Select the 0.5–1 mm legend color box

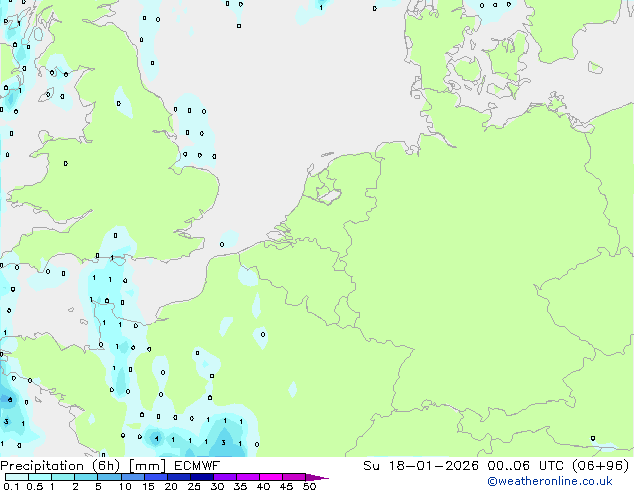click(40, 477)
